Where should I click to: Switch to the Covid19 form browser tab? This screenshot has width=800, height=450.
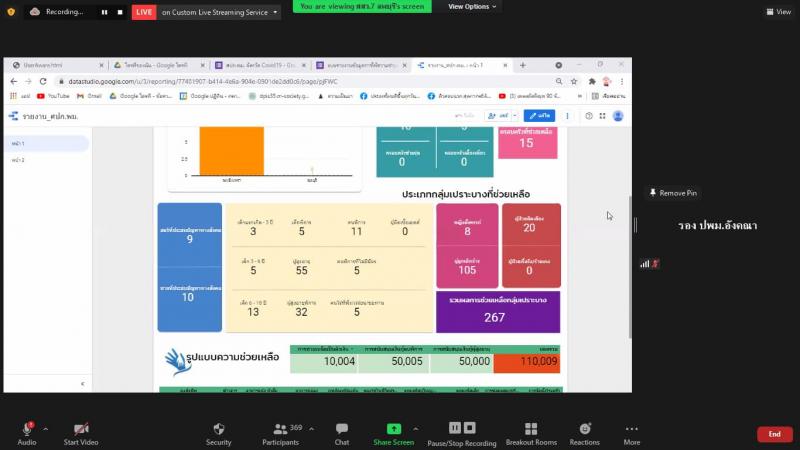(261, 65)
